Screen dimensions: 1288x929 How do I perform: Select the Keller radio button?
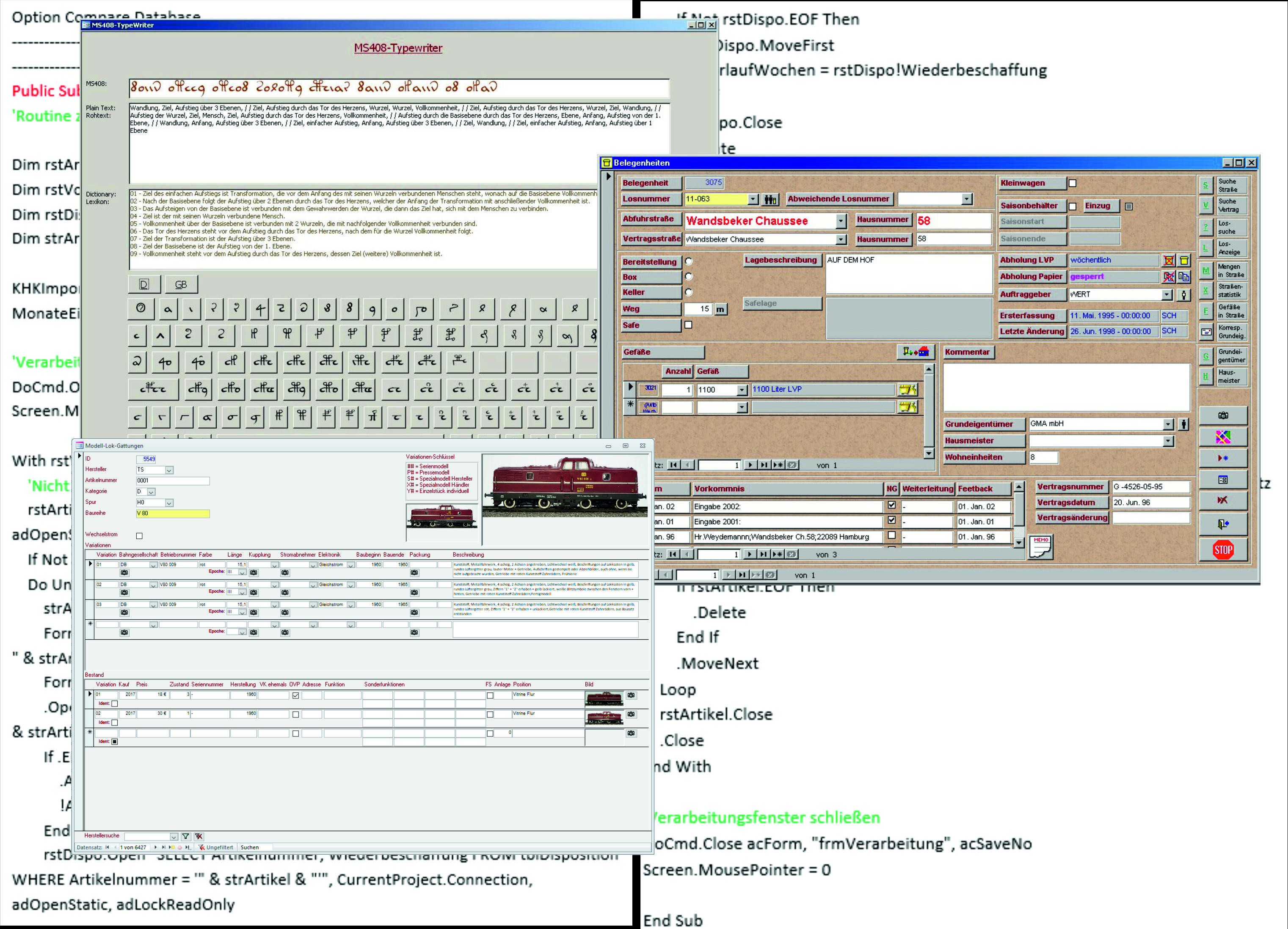point(689,292)
